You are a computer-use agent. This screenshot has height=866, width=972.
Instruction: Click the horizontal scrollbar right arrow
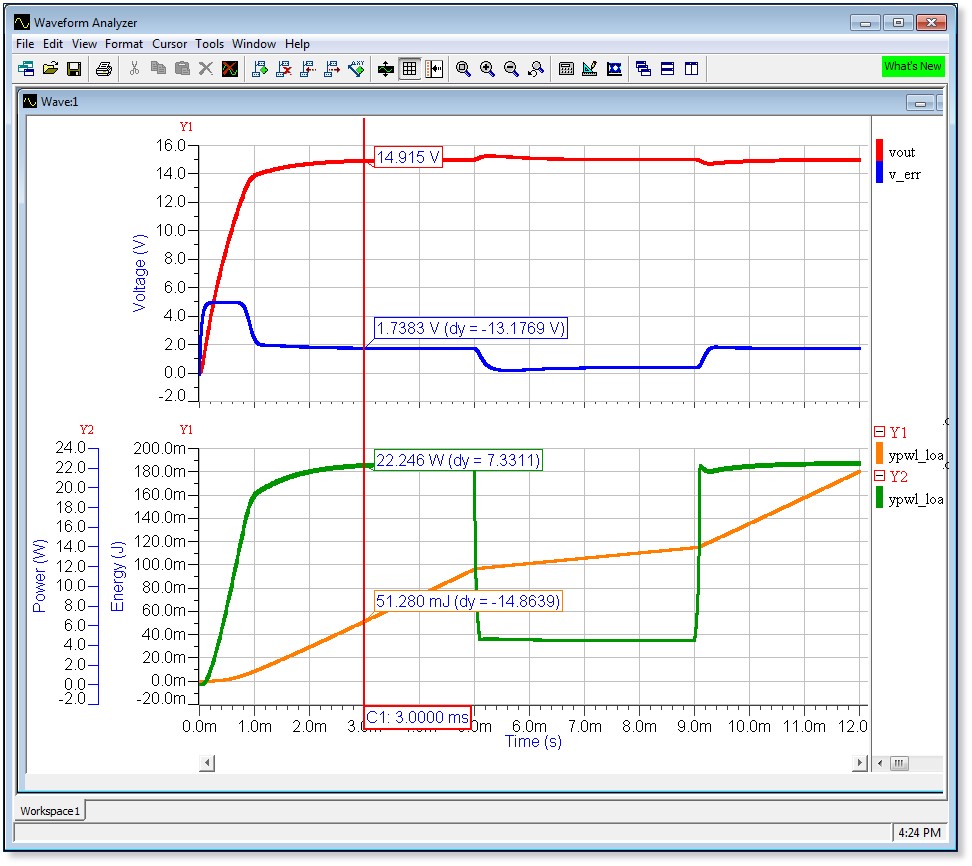click(859, 763)
